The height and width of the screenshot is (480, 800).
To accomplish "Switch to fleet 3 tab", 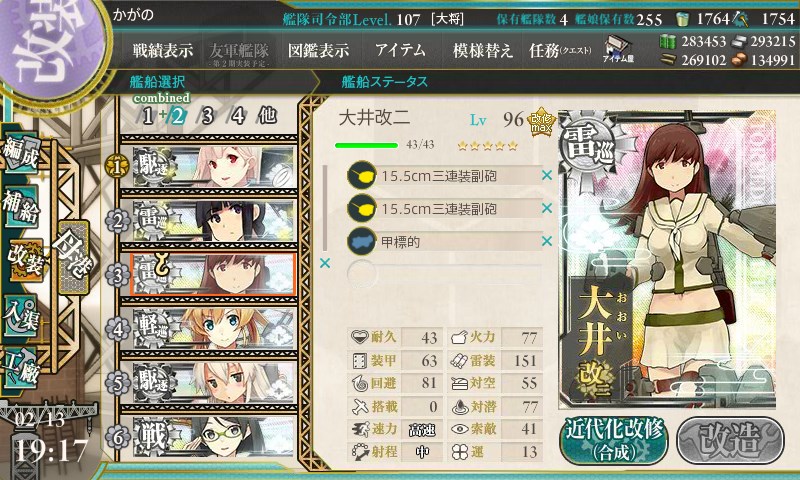I will 207,116.
